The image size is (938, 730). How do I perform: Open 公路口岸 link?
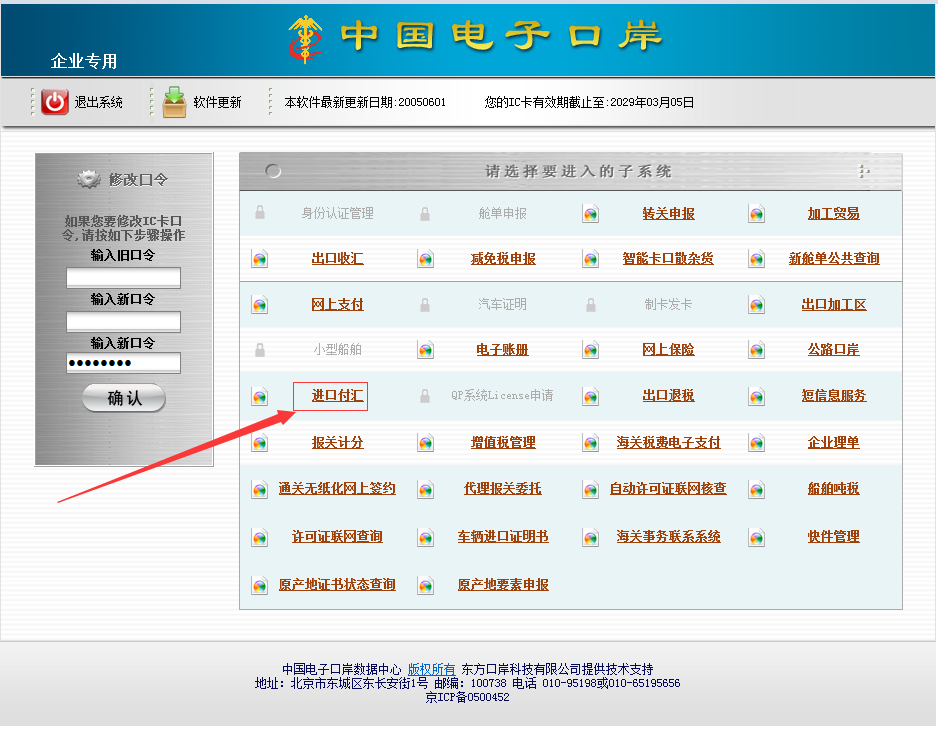click(833, 350)
